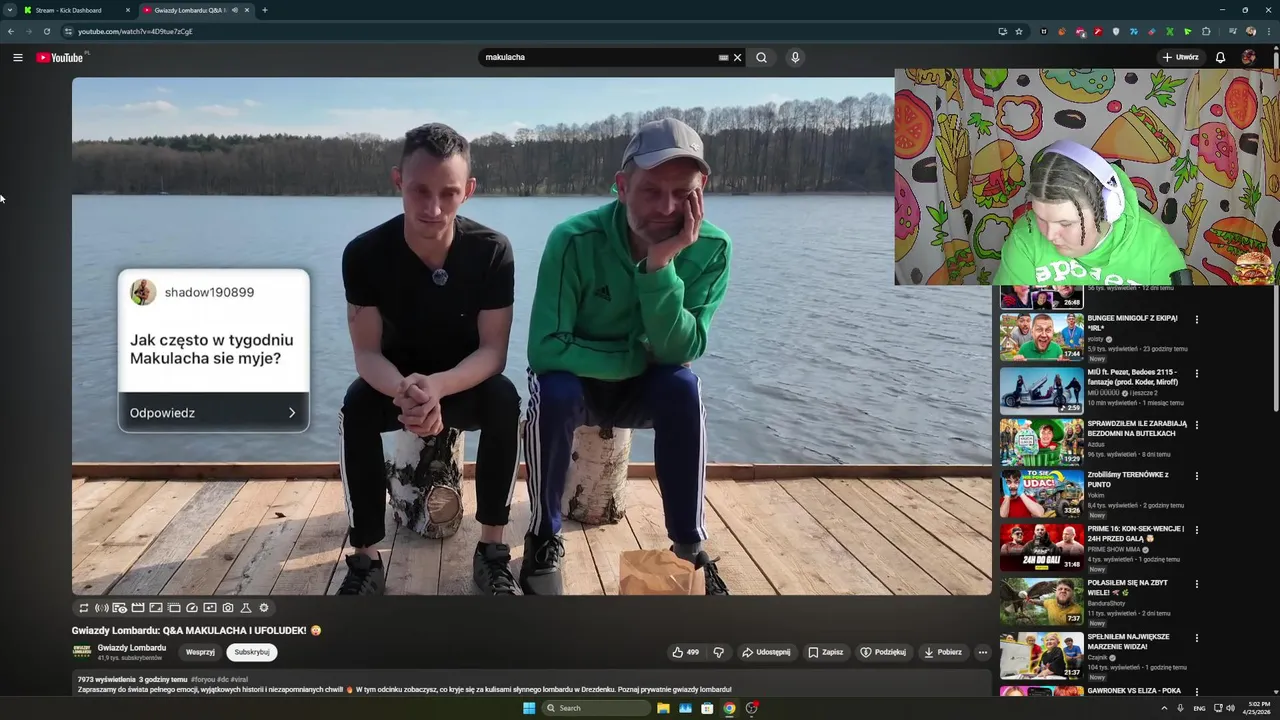
Task: Download the video with Pobierz
Action: [x=942, y=652]
